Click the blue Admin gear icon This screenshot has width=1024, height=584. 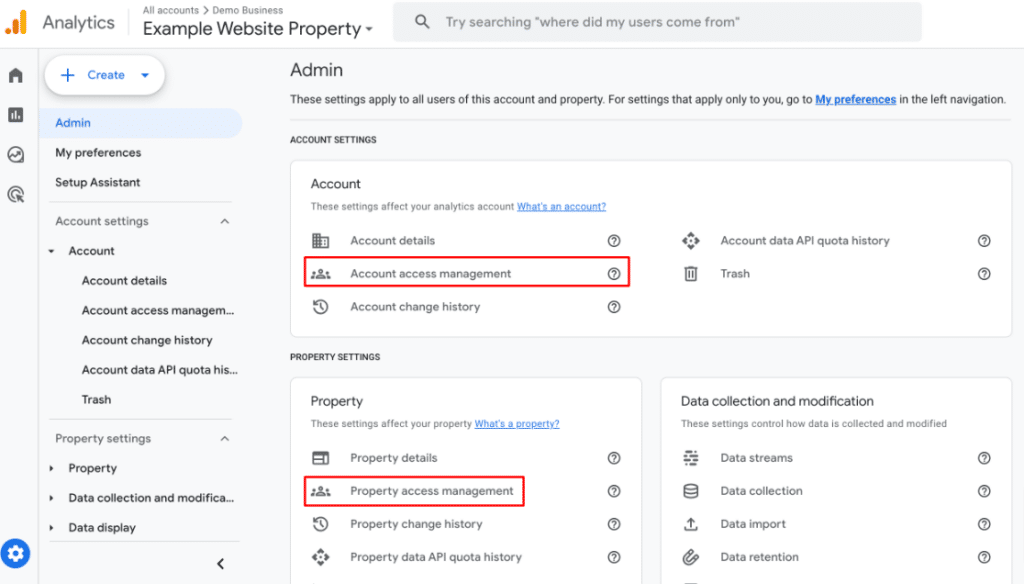15,553
